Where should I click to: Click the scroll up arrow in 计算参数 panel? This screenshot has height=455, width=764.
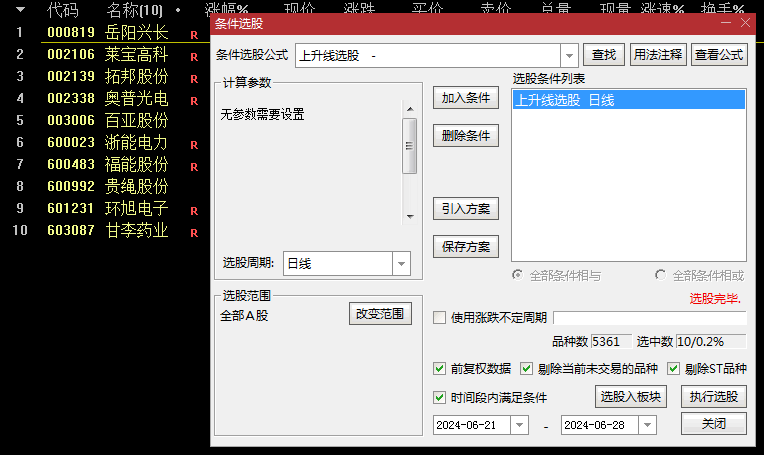point(410,109)
